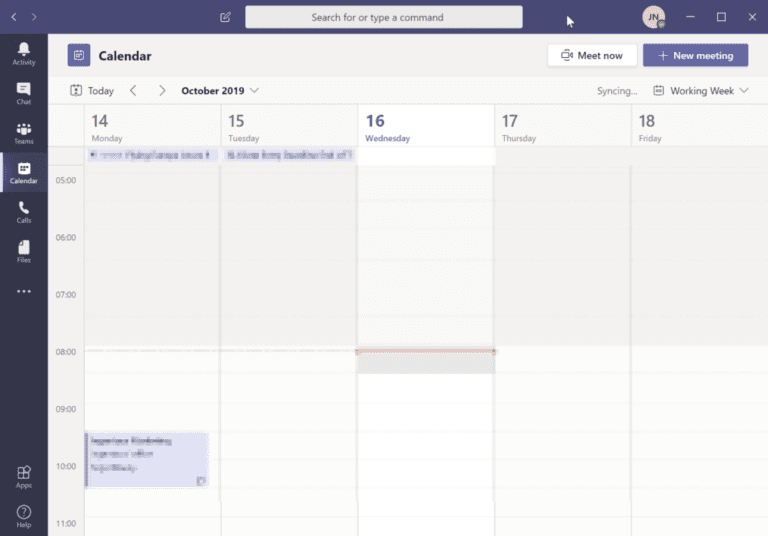768x536 pixels.
Task: Open the Help menu
Action: pos(24,516)
